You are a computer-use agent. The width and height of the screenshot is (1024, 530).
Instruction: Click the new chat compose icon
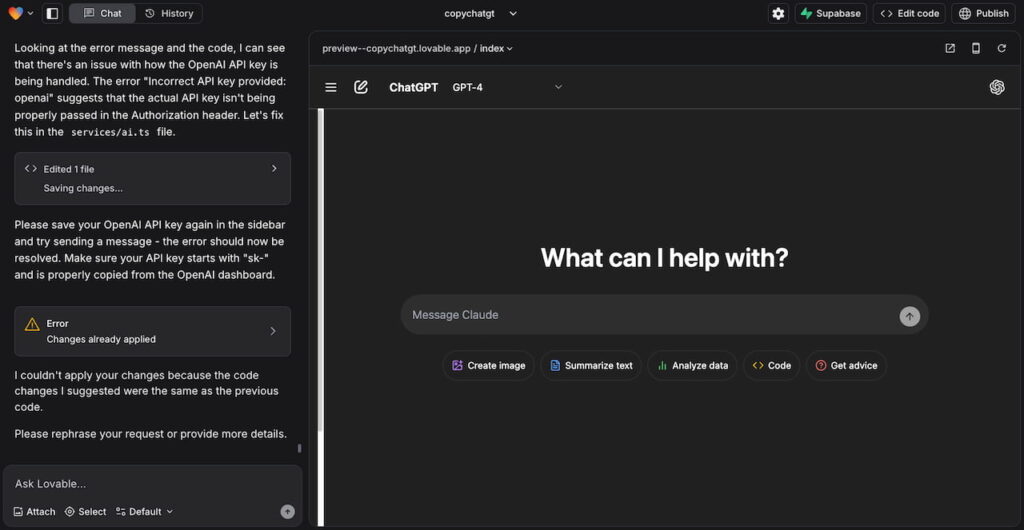coord(360,87)
